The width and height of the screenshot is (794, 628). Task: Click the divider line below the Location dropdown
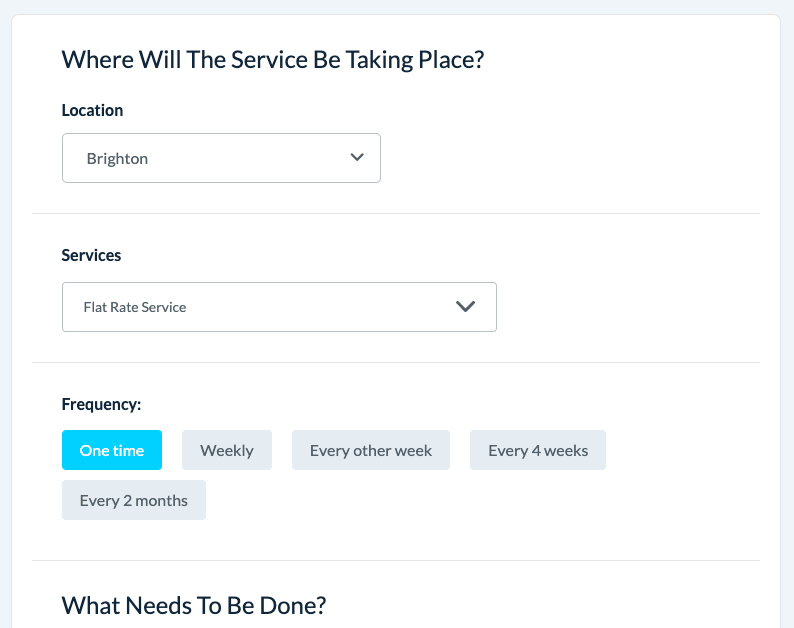click(396, 213)
